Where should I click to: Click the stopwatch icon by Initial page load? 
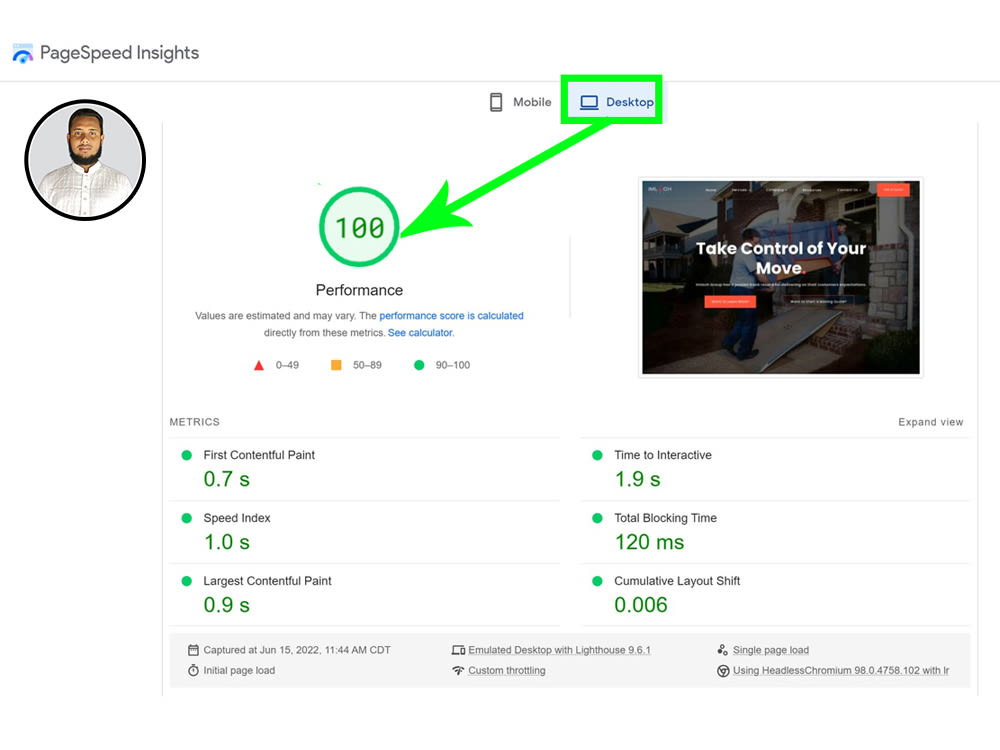point(193,670)
